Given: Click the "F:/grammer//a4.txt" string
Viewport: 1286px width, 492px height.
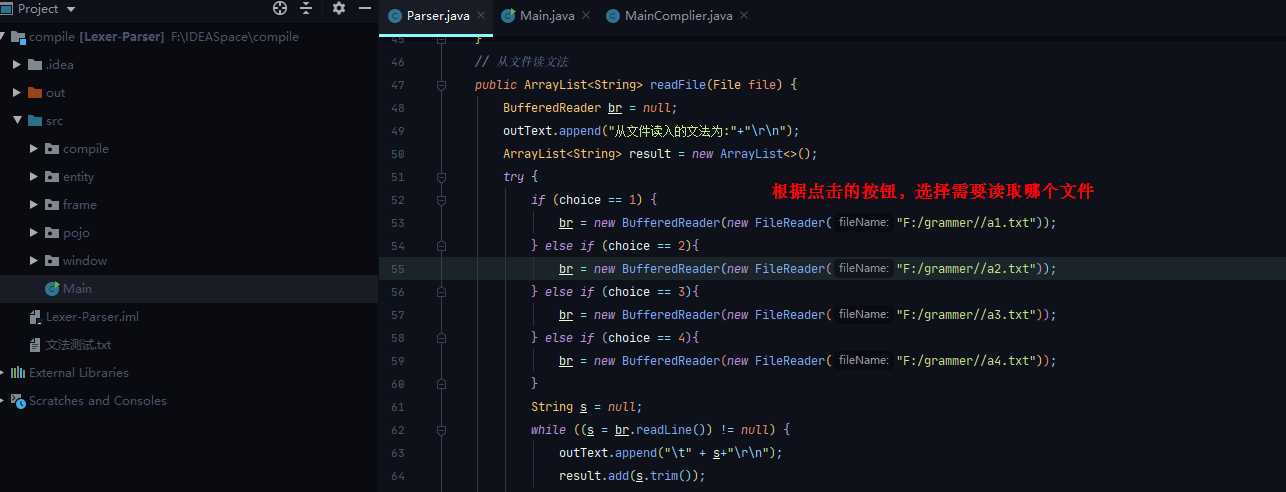Looking at the screenshot, I should point(968,361).
